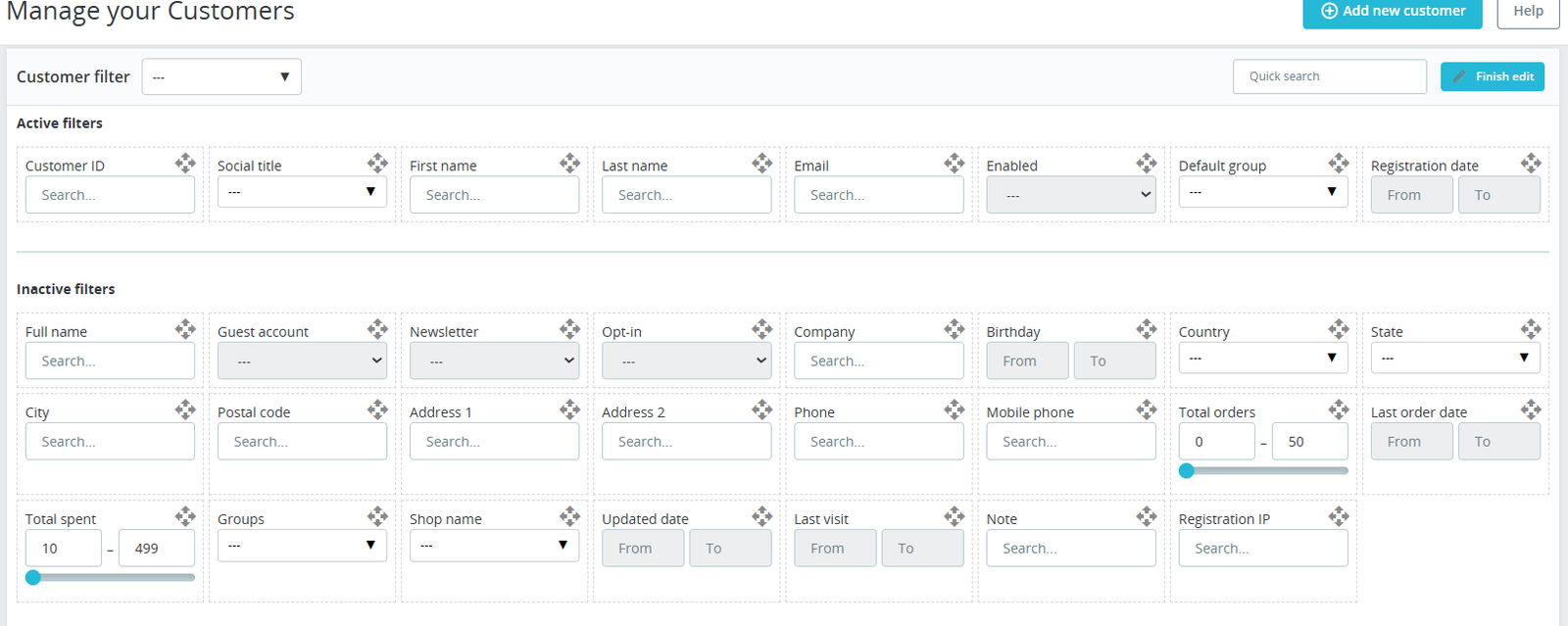The height and width of the screenshot is (626, 1568).
Task: Click the move handle of State filter
Action: coord(1530,329)
